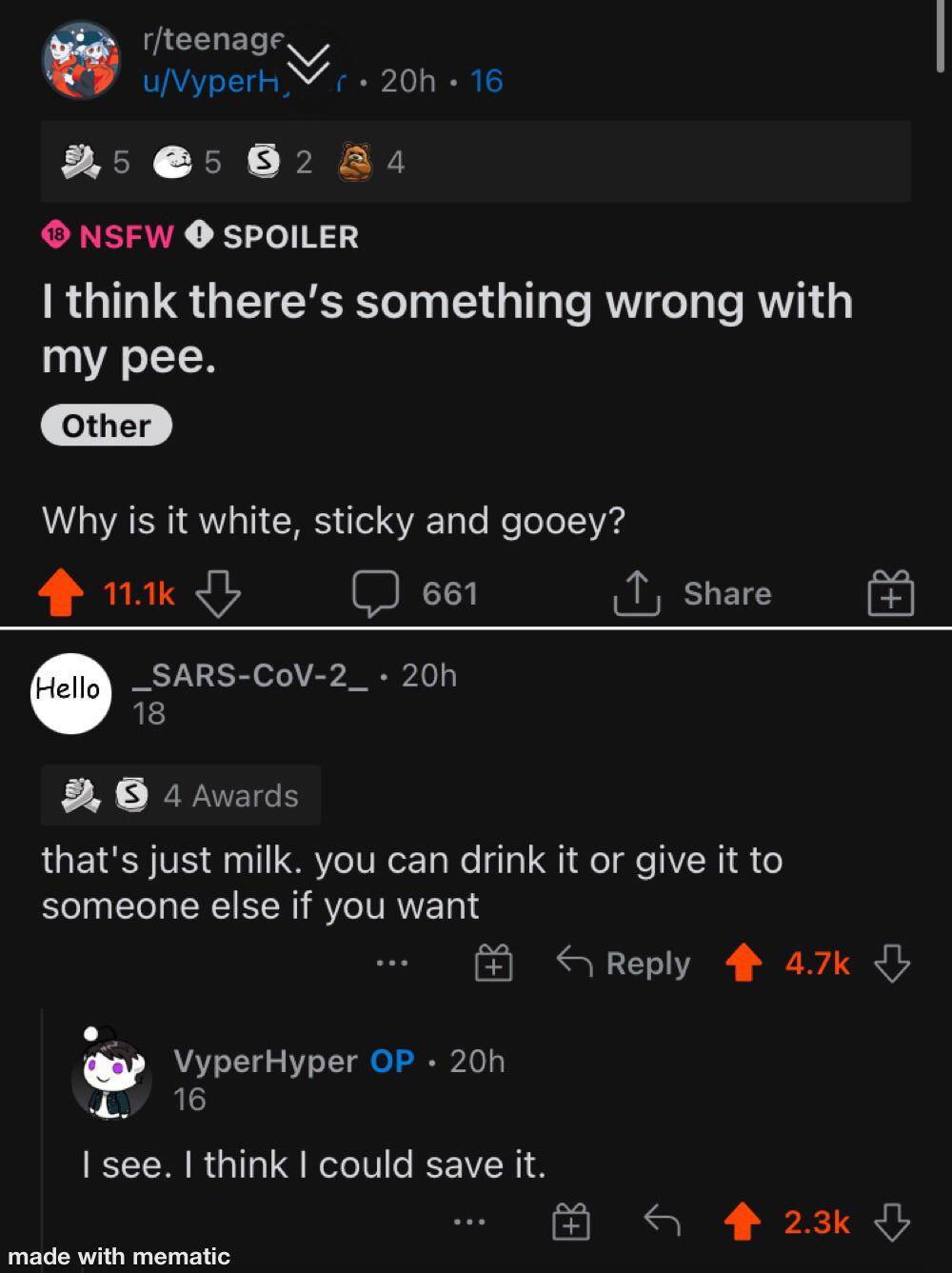Collapse the post with the chevron

tap(309, 63)
